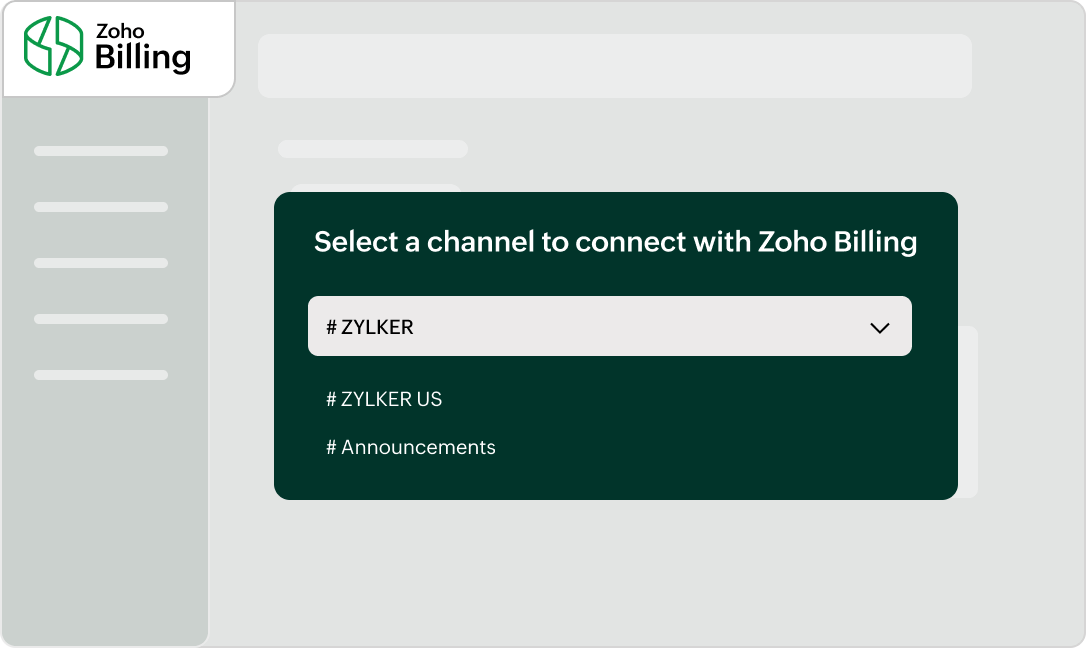Select the # ZYLKER US channel option

click(x=384, y=399)
